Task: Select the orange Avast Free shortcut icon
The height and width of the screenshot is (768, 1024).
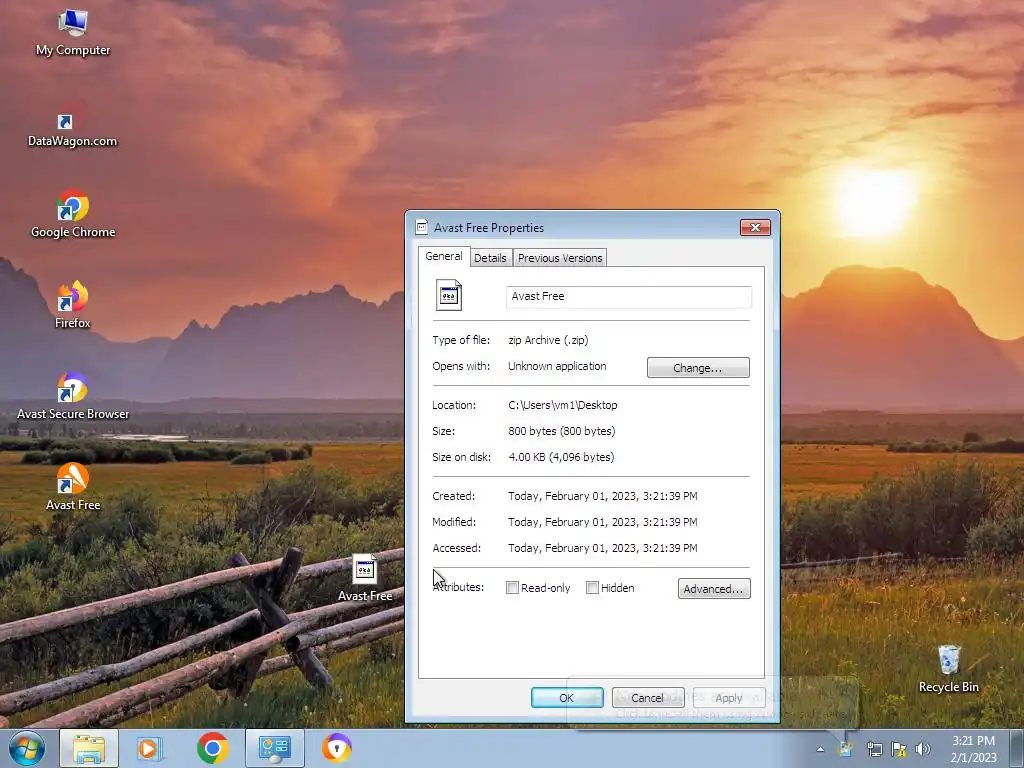Action: coord(72,479)
